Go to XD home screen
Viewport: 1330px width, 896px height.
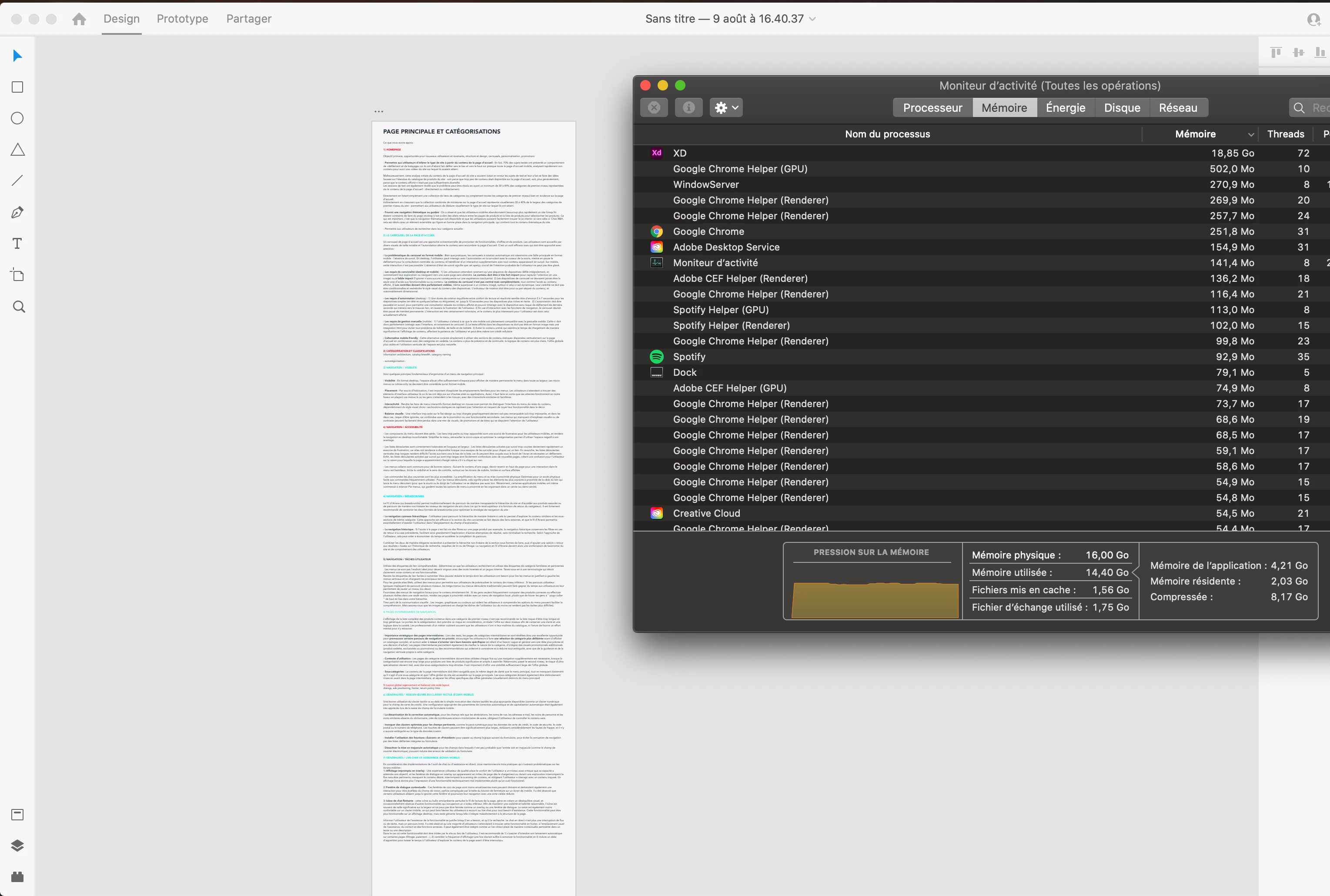tap(80, 20)
